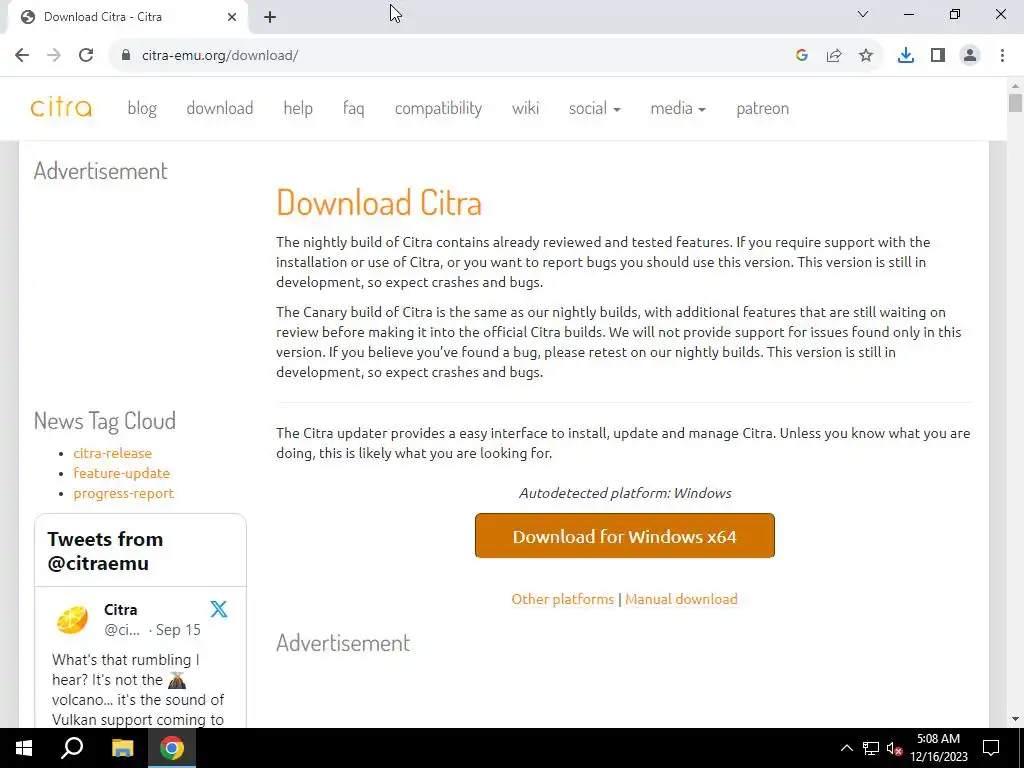Image resolution: width=1024 pixels, height=768 pixels.
Task: Open the notification center icon
Action: [991, 748]
